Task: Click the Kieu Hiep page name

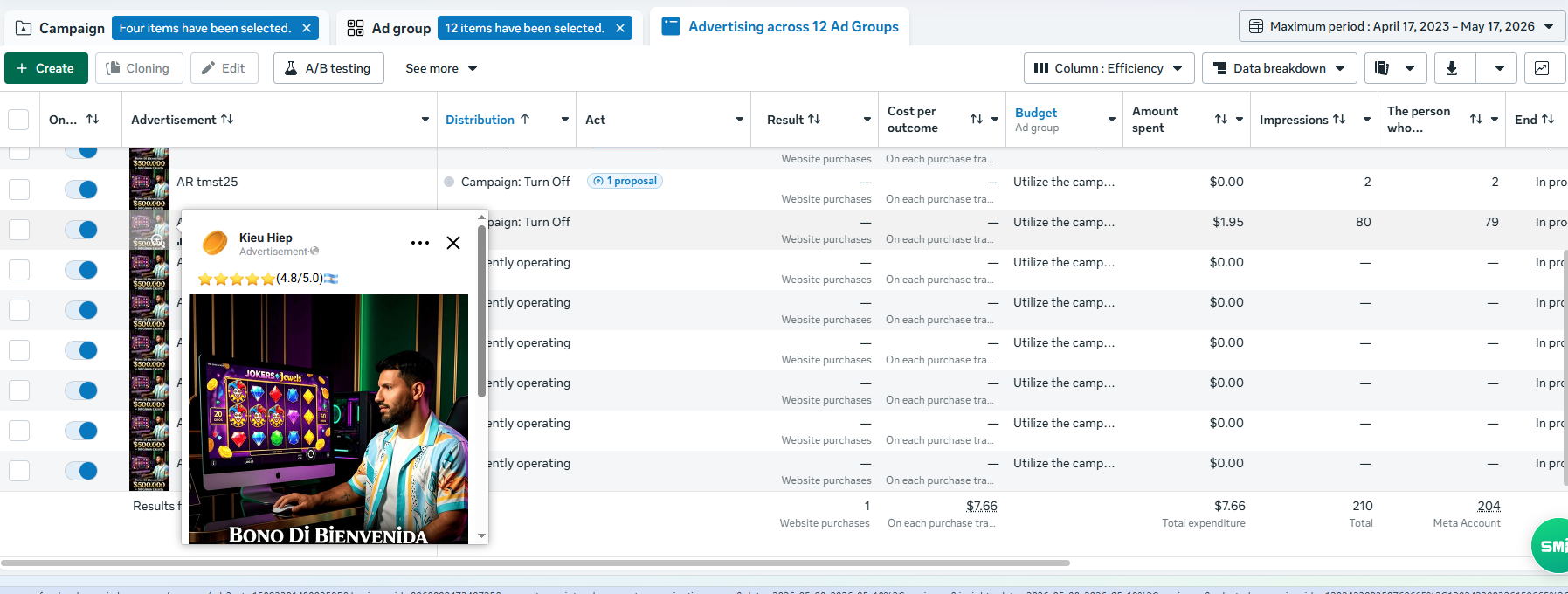Action: (266, 238)
